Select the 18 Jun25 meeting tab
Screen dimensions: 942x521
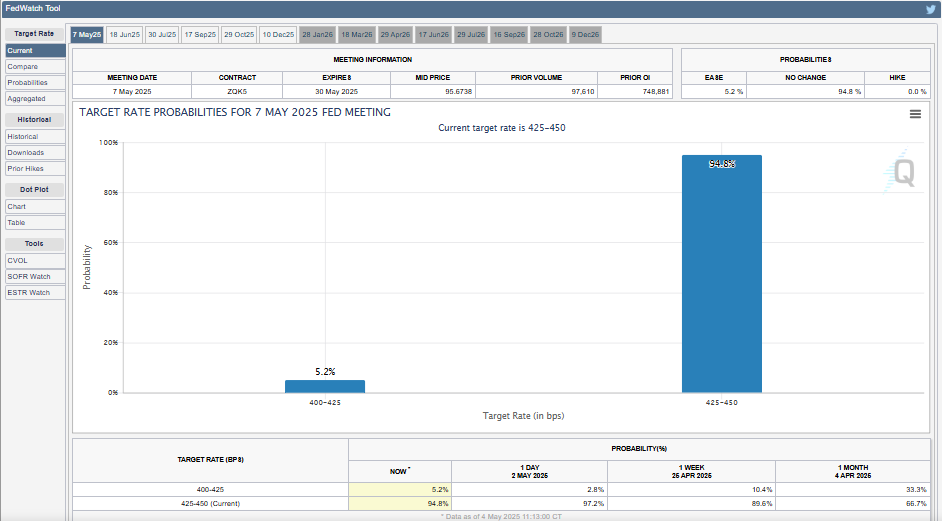[125, 35]
